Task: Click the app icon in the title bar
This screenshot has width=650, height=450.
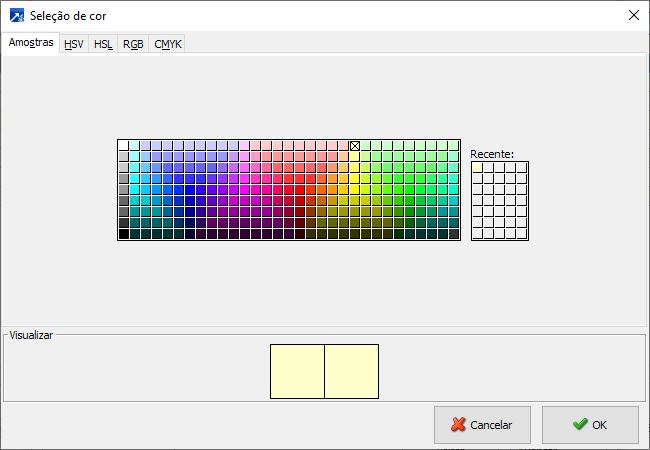Action: click(16, 15)
